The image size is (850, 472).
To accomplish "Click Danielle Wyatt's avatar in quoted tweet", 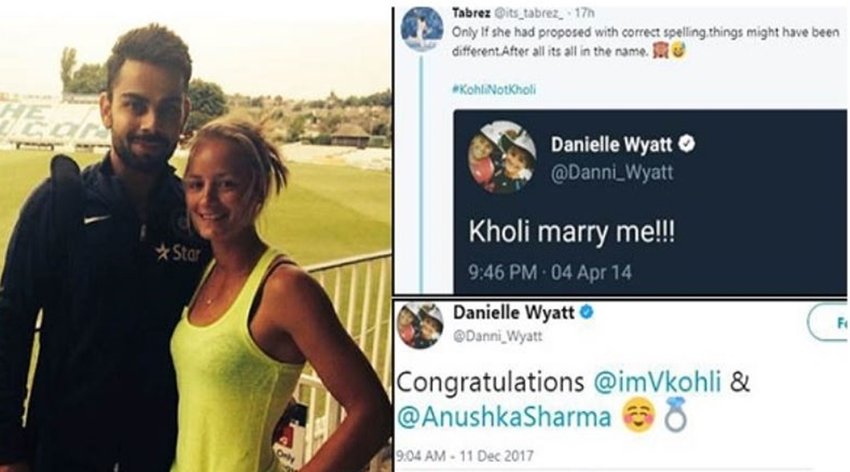I will click(x=502, y=157).
